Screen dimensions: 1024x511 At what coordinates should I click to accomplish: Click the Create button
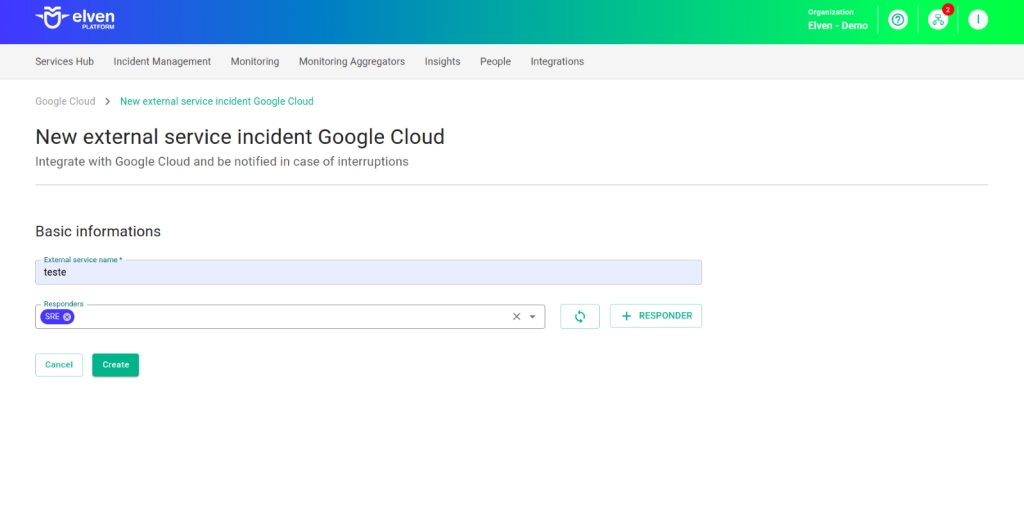(x=115, y=365)
